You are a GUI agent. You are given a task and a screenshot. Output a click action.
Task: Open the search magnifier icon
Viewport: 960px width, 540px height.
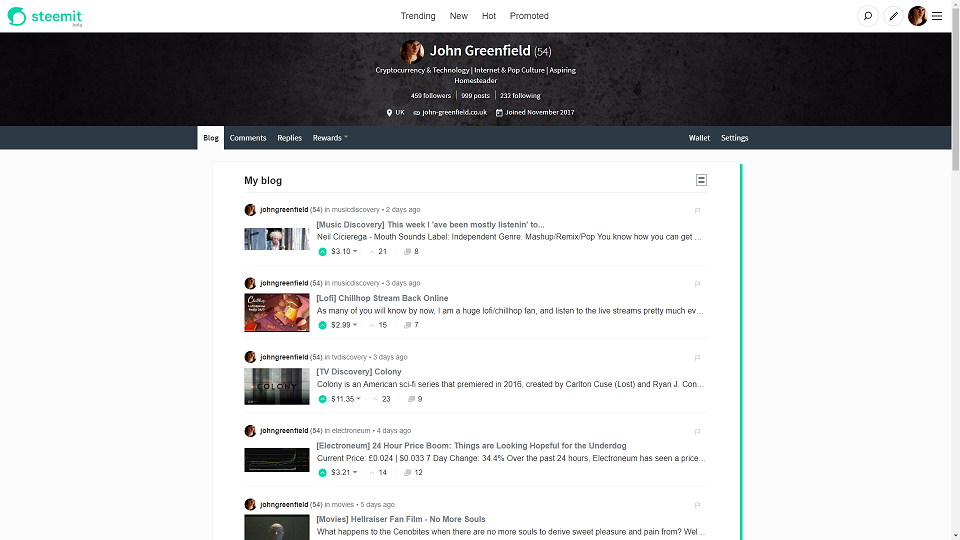pos(868,17)
